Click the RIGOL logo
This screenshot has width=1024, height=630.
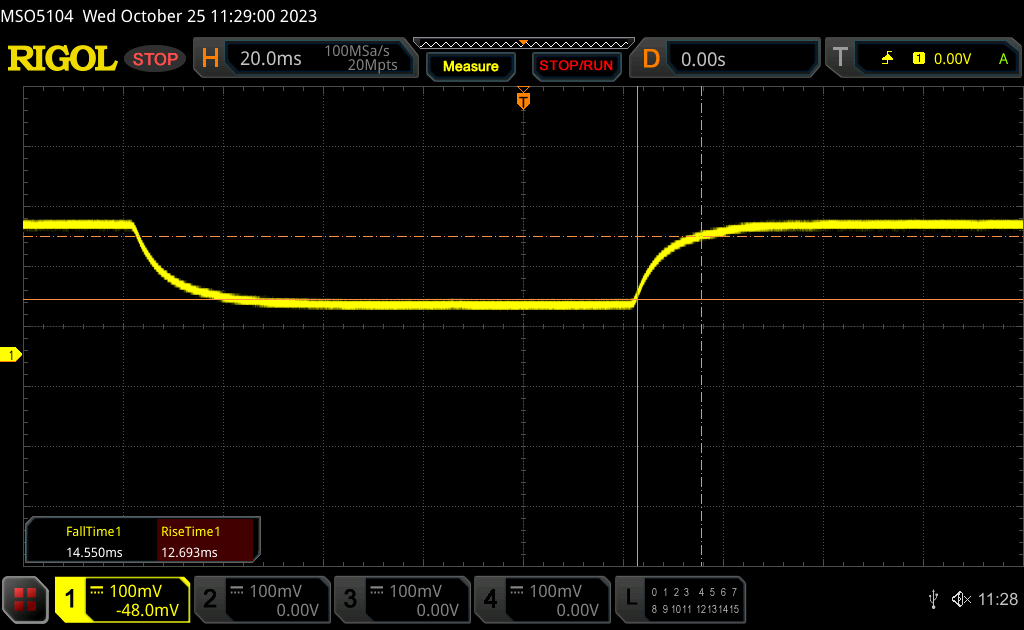[62, 59]
